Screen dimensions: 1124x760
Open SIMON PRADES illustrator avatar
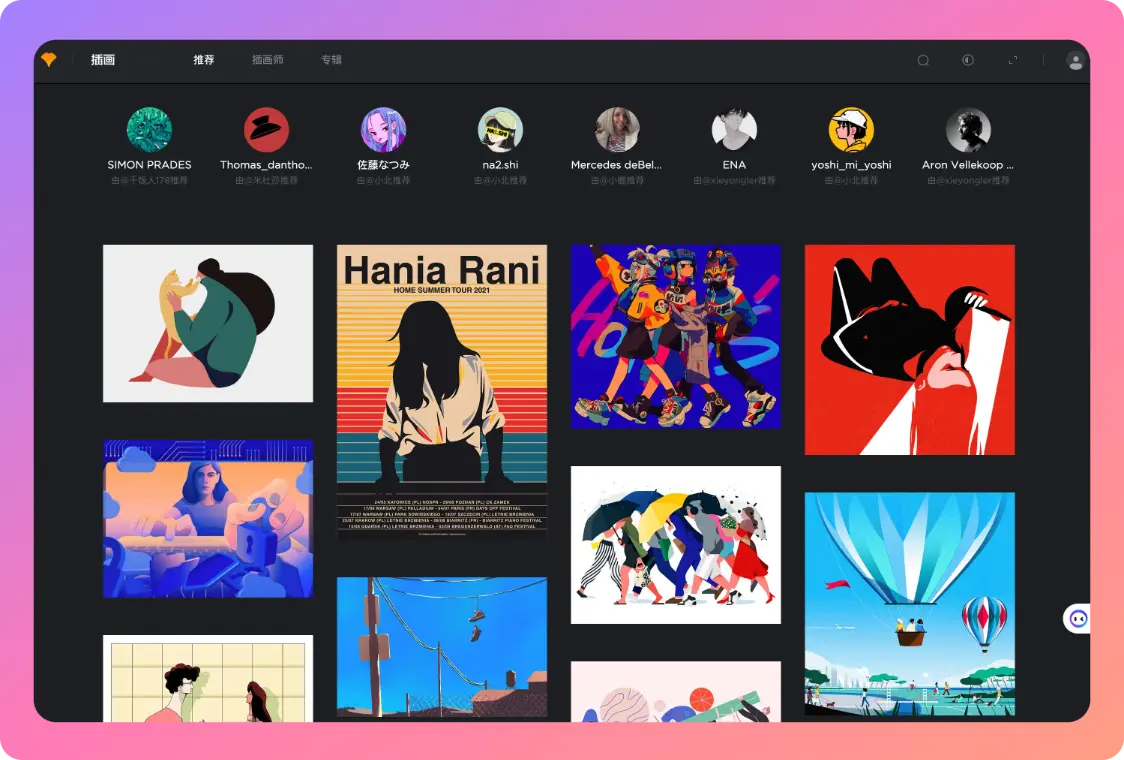(x=149, y=130)
